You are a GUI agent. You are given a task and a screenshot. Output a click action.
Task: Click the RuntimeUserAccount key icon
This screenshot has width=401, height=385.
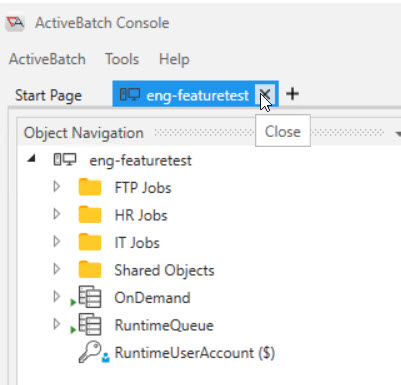(x=90, y=352)
